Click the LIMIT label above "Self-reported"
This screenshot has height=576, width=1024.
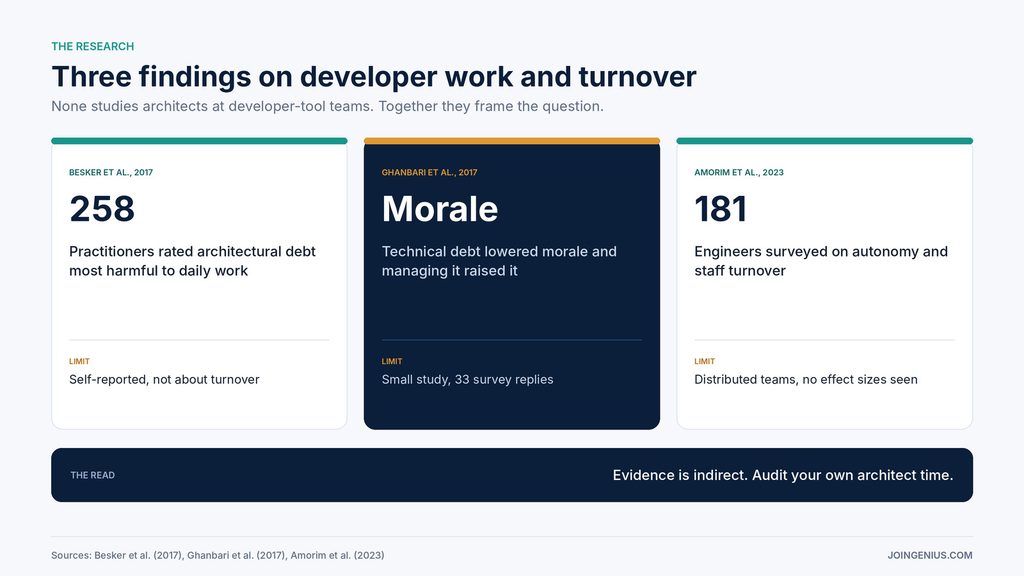pos(80,361)
